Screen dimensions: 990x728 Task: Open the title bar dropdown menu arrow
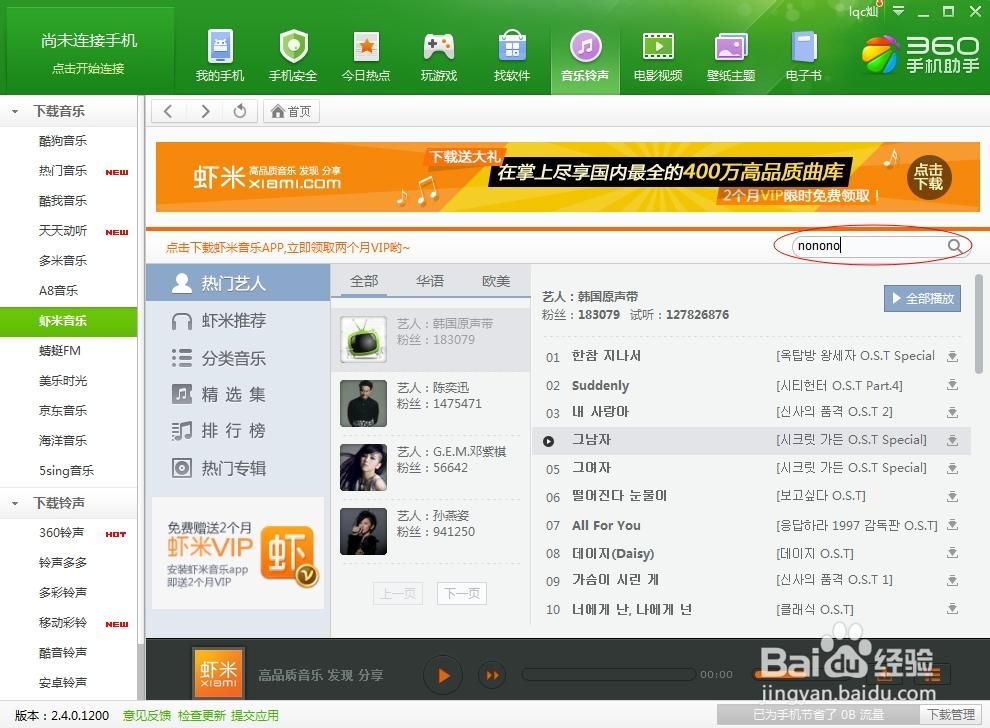898,11
